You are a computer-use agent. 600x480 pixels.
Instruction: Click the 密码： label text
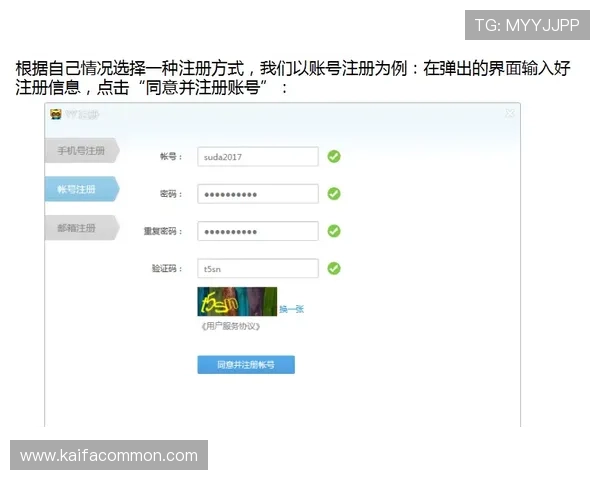(x=171, y=194)
